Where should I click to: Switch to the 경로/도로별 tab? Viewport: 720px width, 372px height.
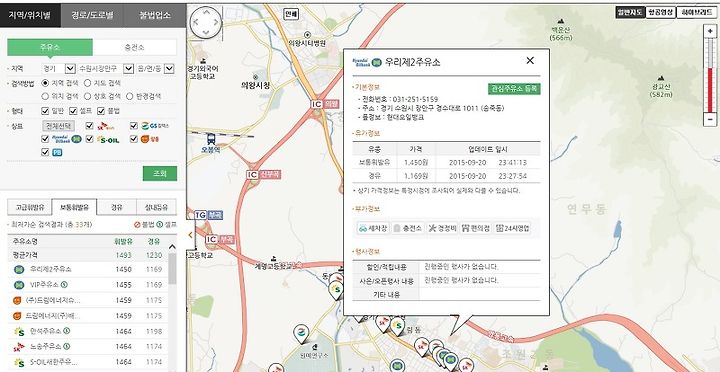point(92,15)
